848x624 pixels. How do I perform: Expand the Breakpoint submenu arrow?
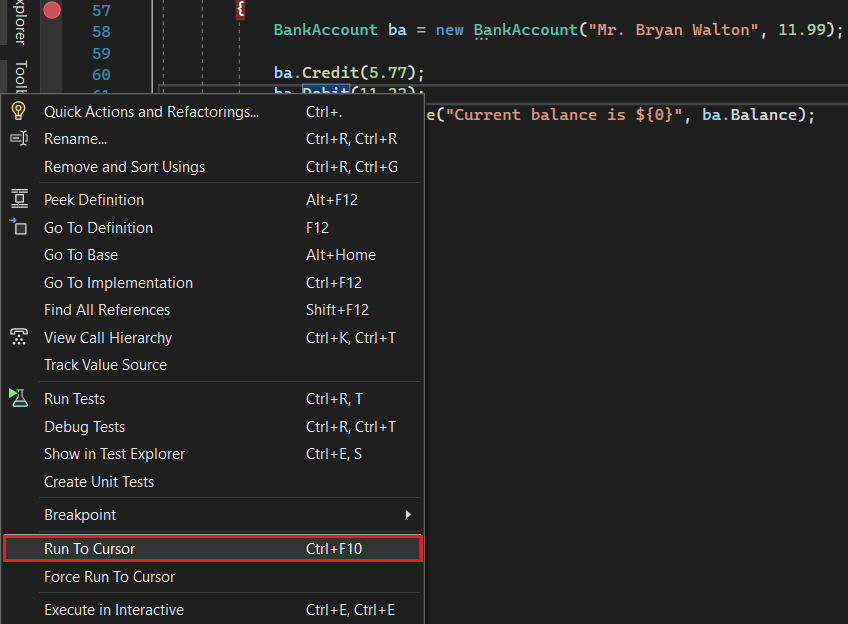408,515
